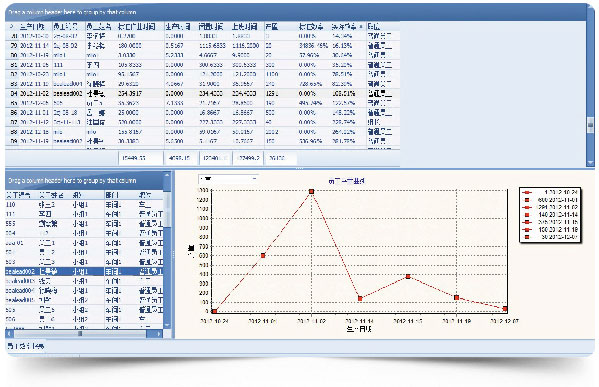Open the chart type dropdown above the graph
599x387 pixels.
(228, 179)
